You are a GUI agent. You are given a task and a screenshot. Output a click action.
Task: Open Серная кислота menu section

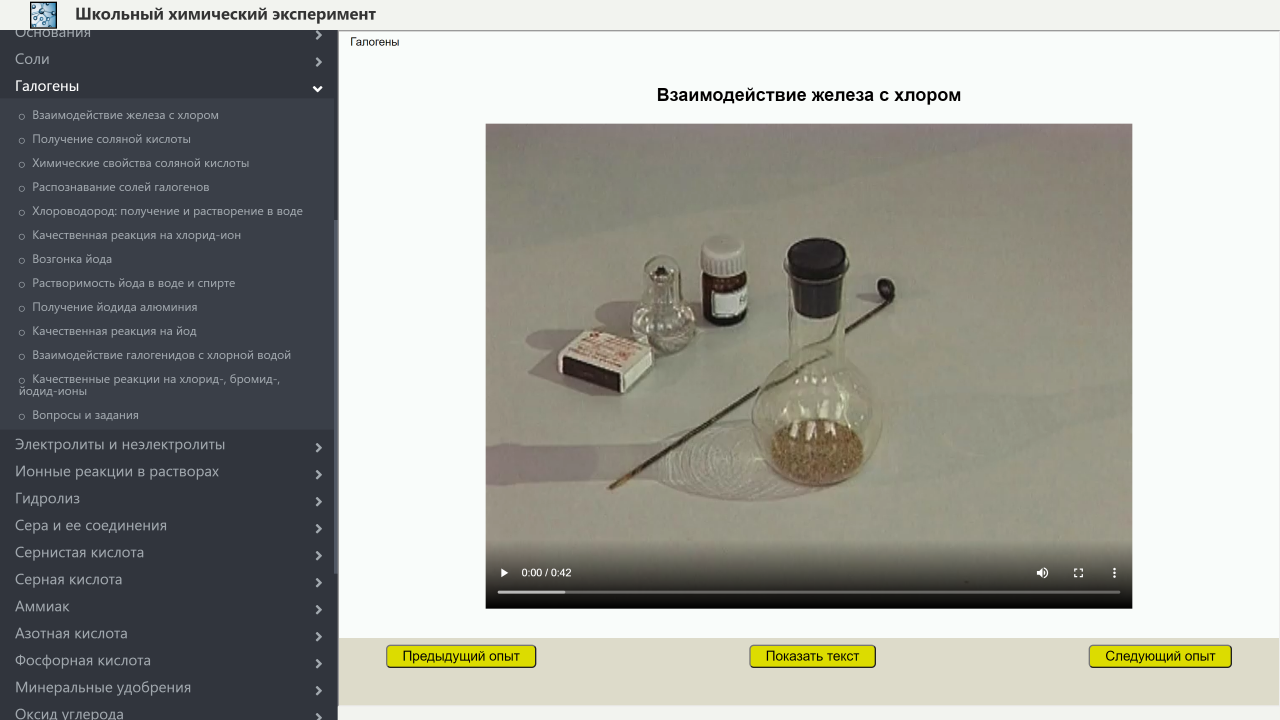coord(68,580)
